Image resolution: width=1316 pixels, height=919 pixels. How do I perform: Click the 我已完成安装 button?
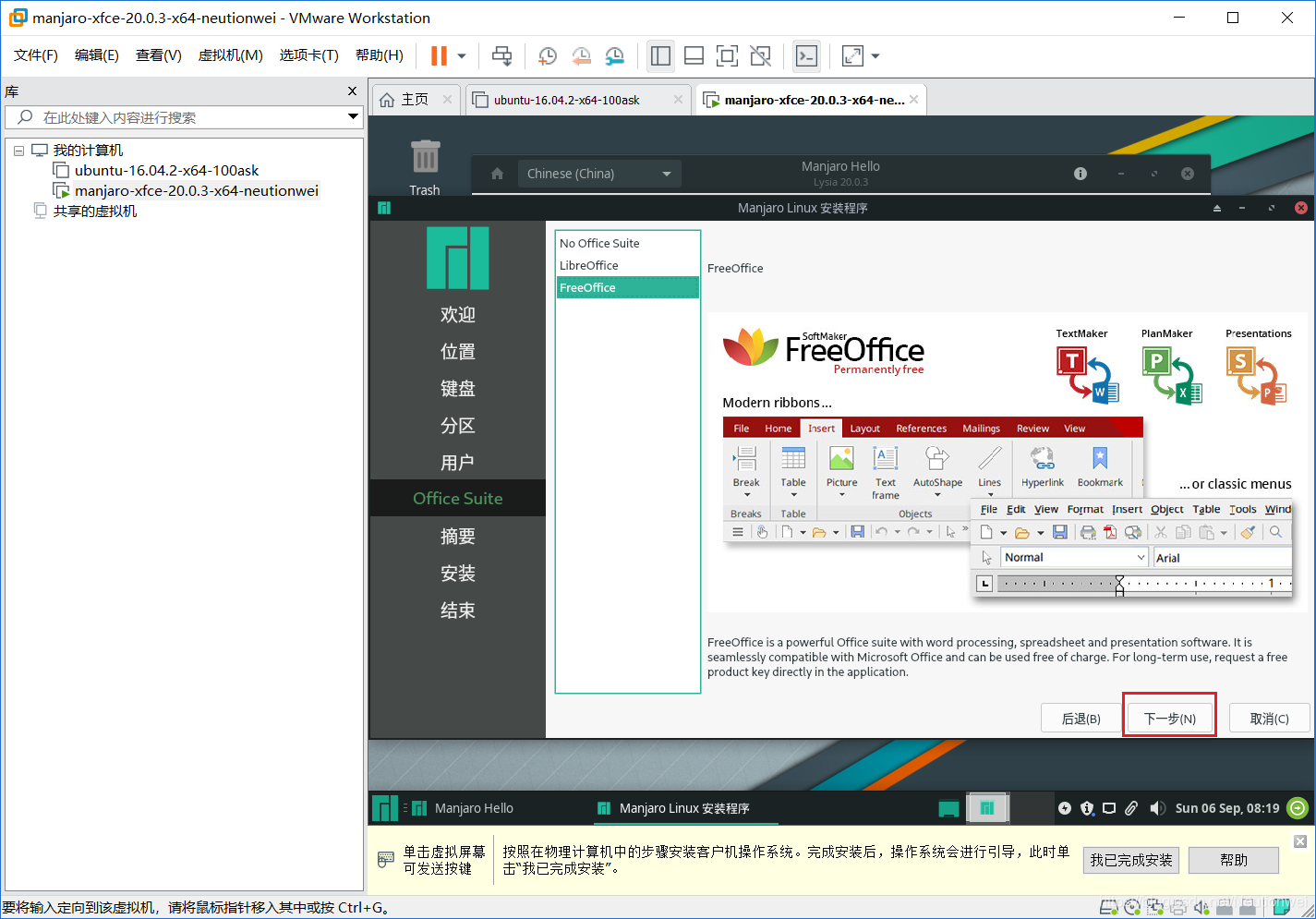(1131, 860)
